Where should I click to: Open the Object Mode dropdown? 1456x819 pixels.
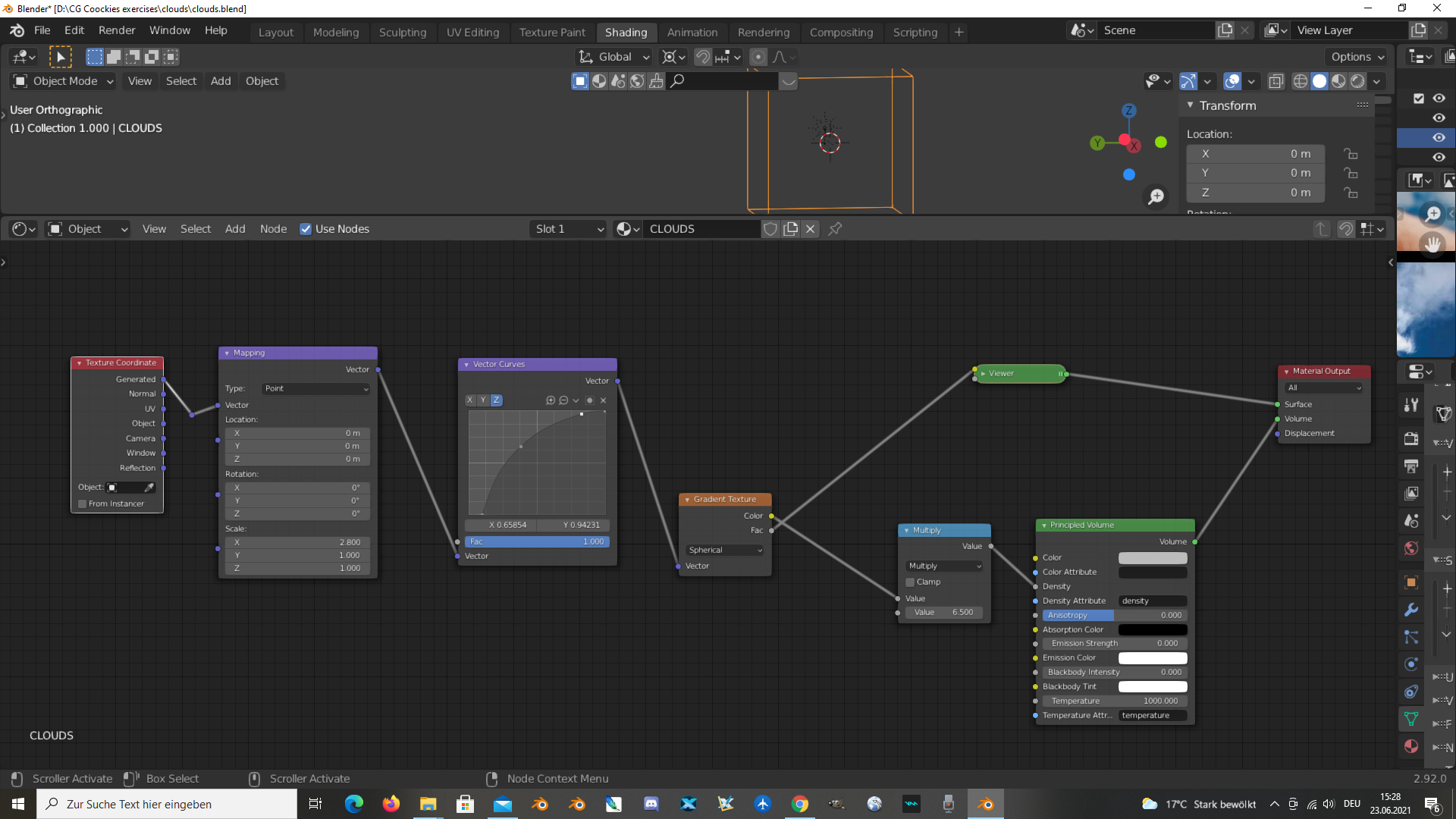(x=64, y=81)
